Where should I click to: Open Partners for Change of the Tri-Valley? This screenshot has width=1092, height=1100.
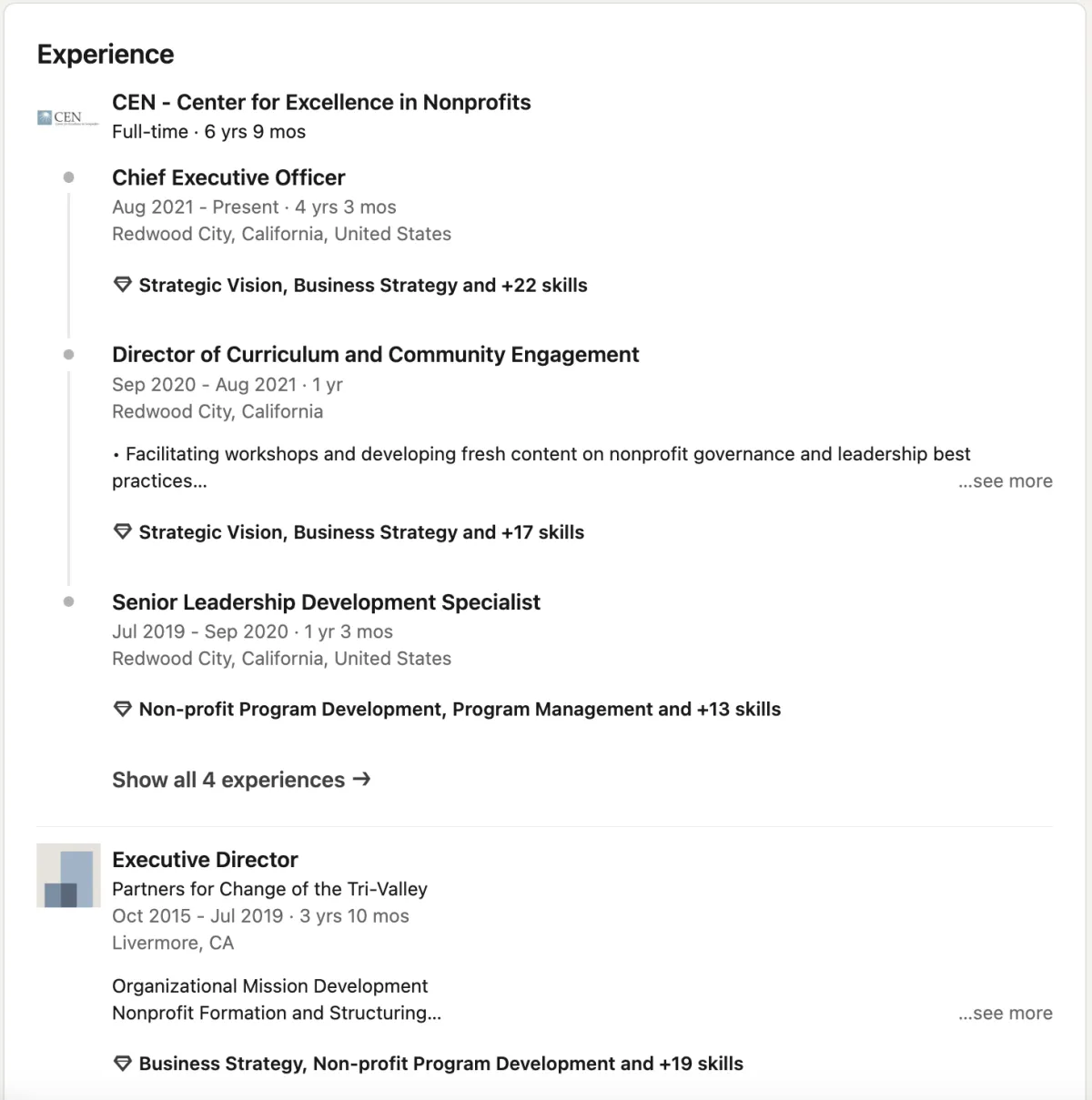pyautogui.click(x=269, y=889)
